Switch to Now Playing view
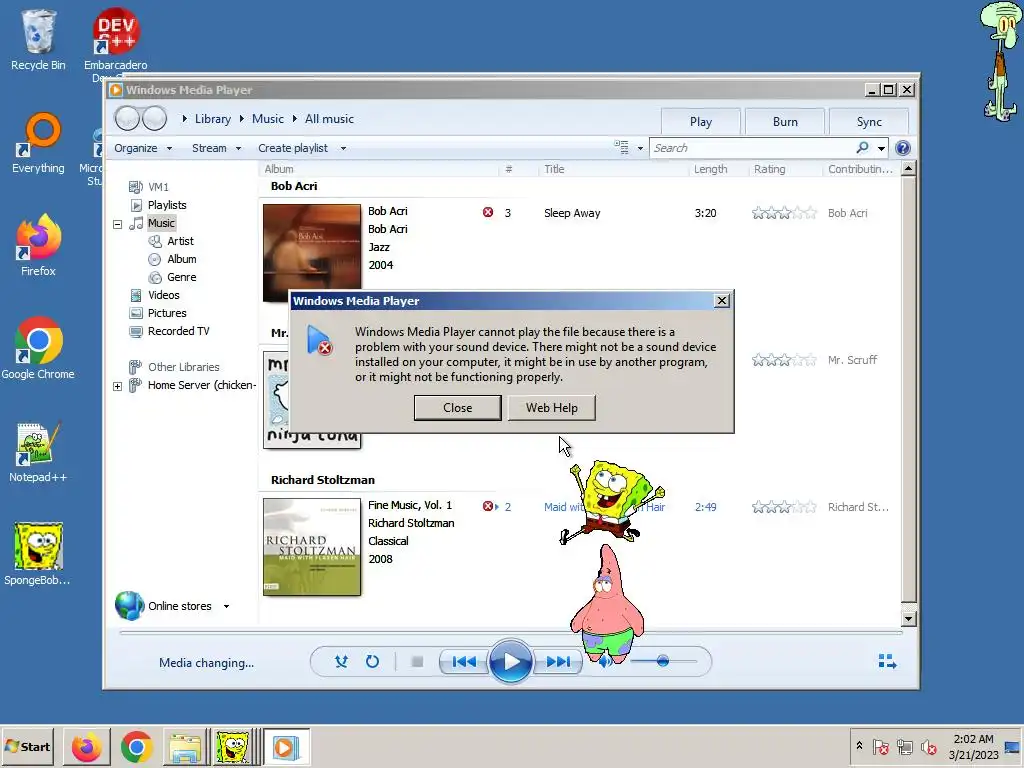Screen dimensions: 1024x768 pyautogui.click(x=887, y=662)
